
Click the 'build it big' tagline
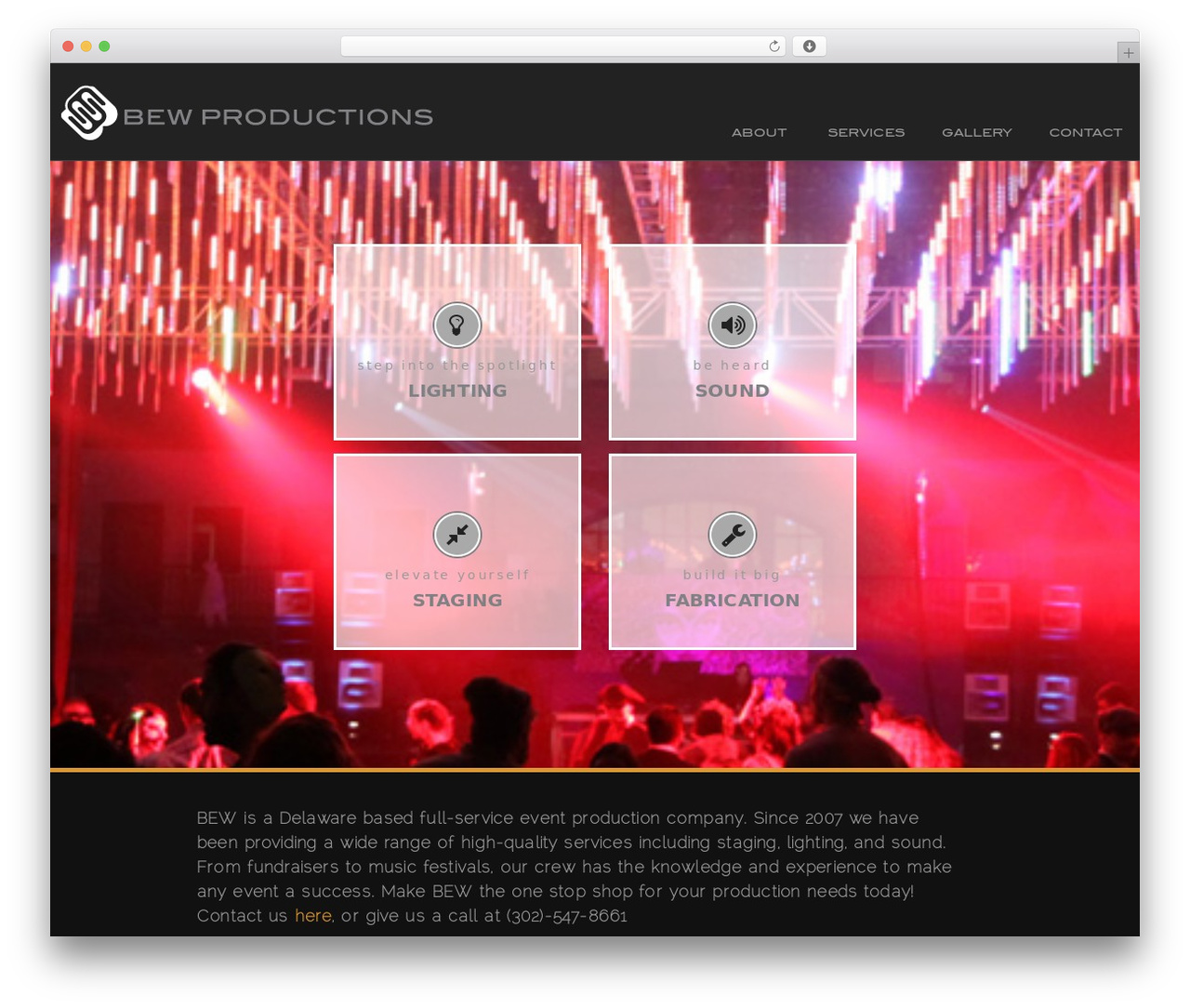(x=733, y=575)
